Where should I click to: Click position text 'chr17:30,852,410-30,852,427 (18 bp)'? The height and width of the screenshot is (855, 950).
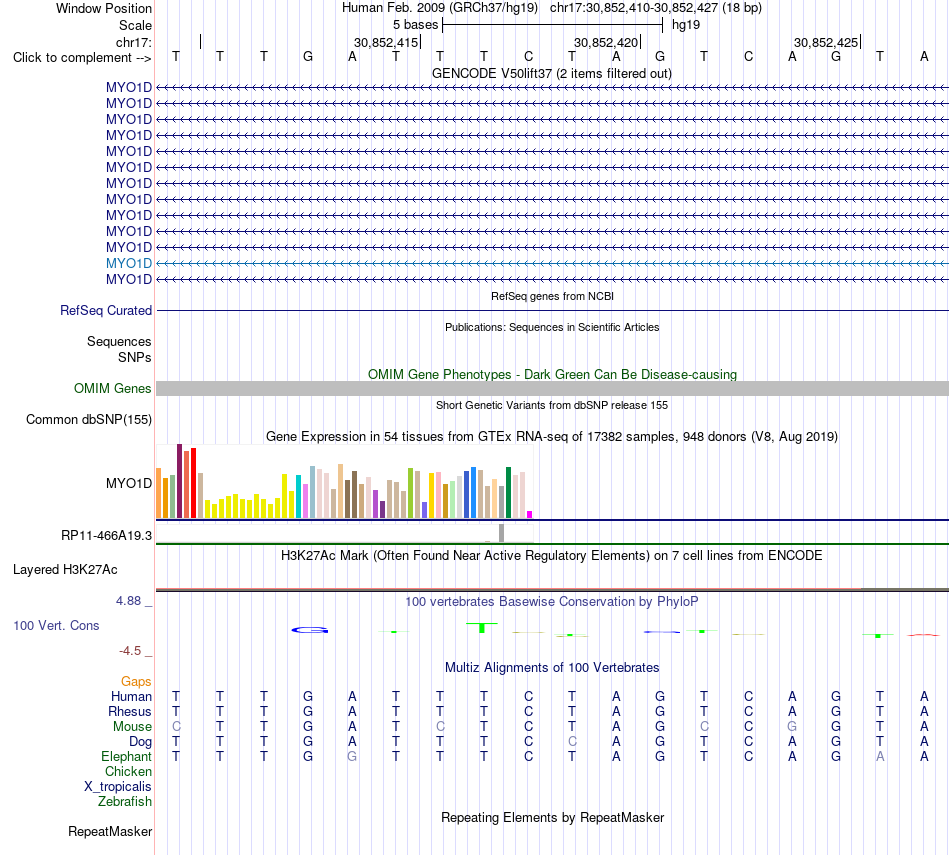pyautogui.click(x=656, y=8)
